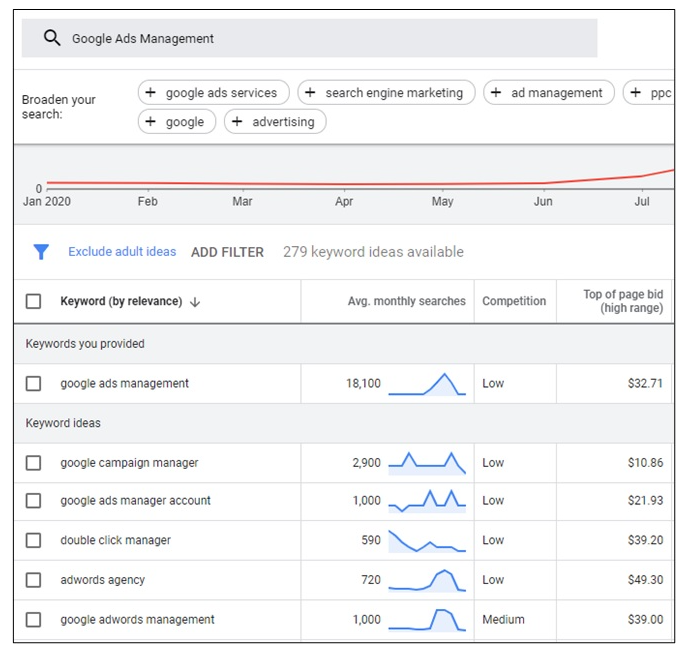Click the $39.20 top of page bid
The image size is (683, 653).
[645, 540]
